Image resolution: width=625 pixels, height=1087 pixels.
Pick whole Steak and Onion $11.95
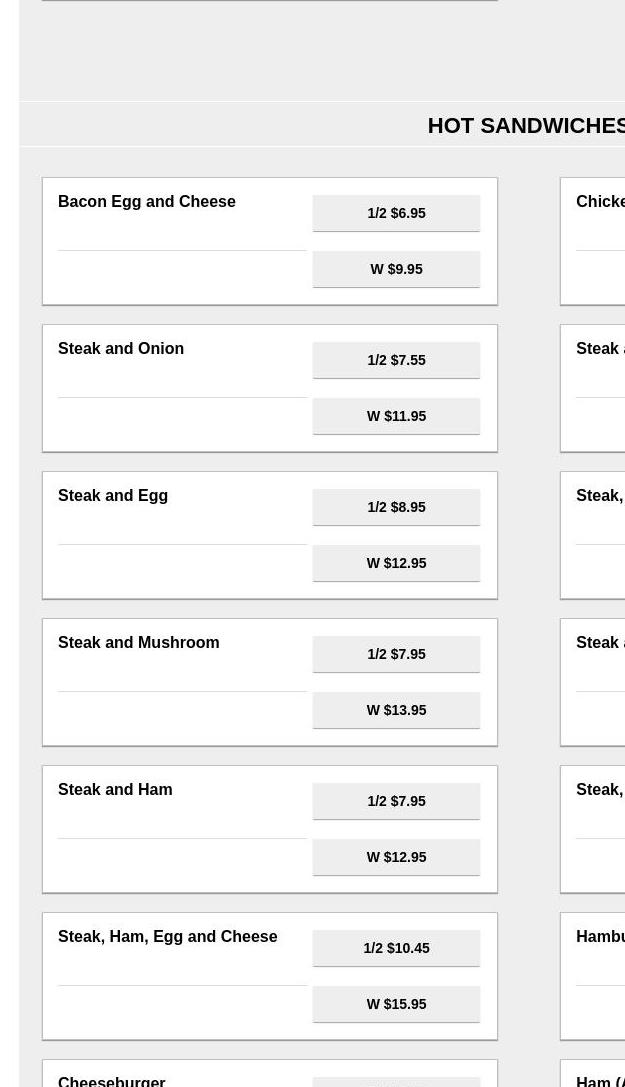click(396, 416)
